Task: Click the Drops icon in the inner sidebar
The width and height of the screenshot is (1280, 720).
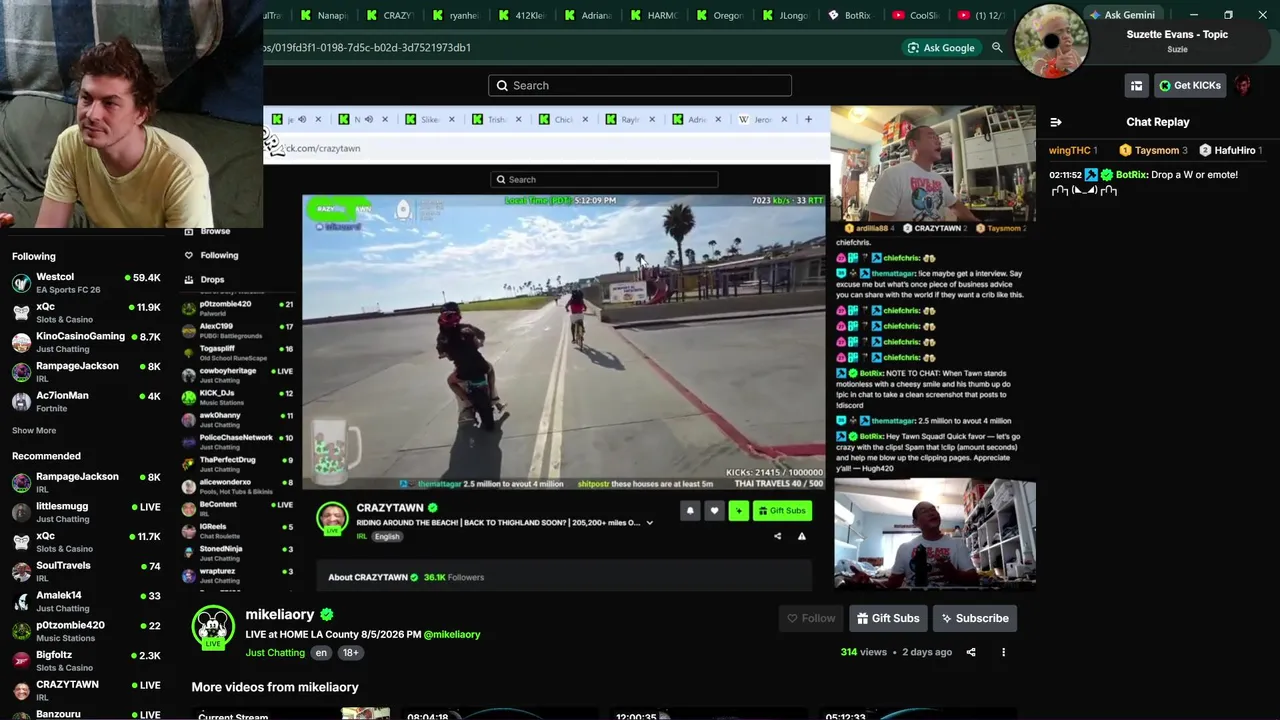Action: point(188,280)
